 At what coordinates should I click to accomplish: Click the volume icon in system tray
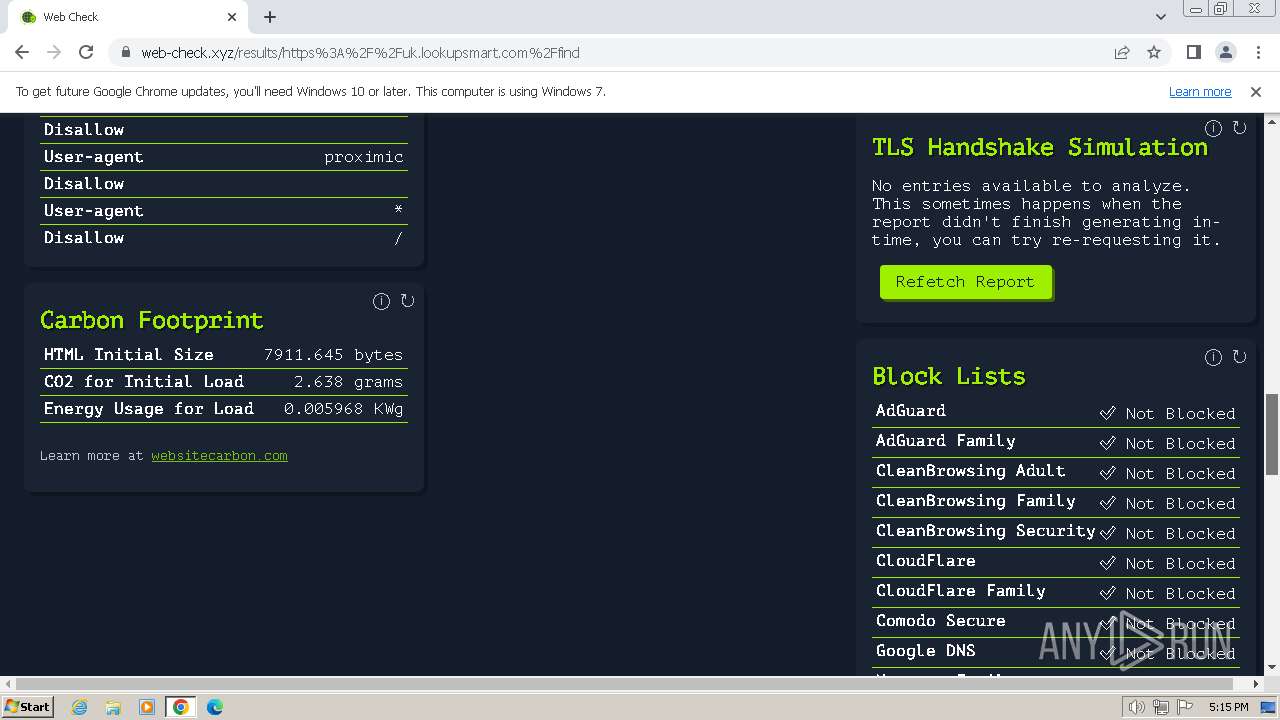(1136, 707)
